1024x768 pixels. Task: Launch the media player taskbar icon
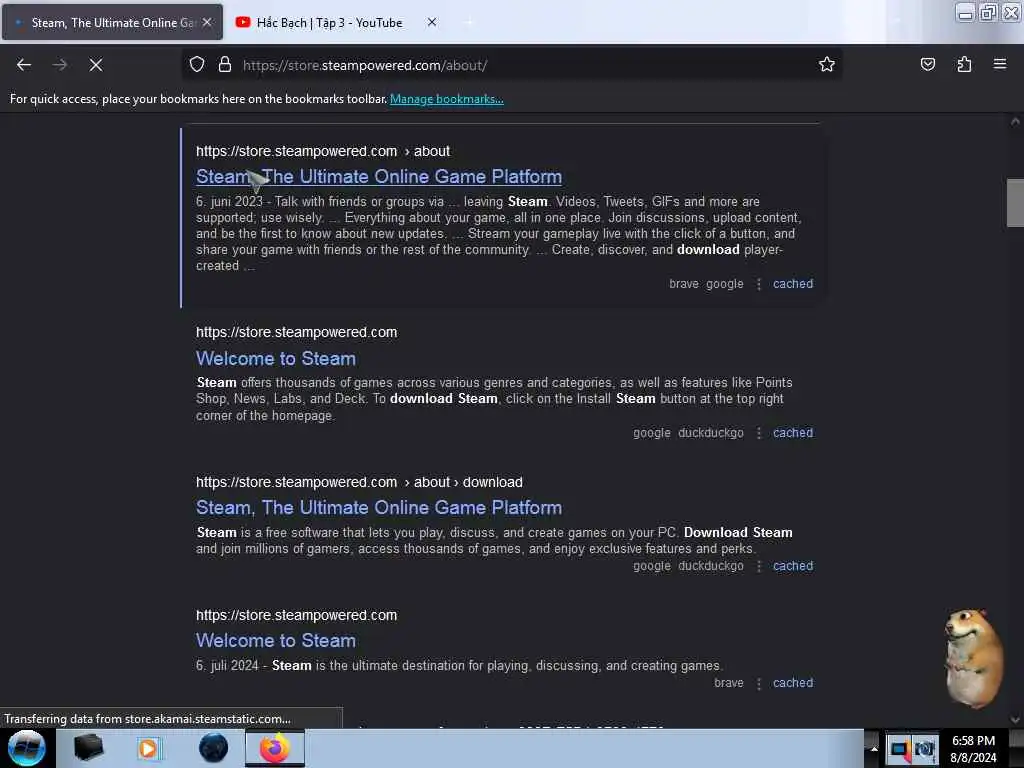click(x=148, y=748)
